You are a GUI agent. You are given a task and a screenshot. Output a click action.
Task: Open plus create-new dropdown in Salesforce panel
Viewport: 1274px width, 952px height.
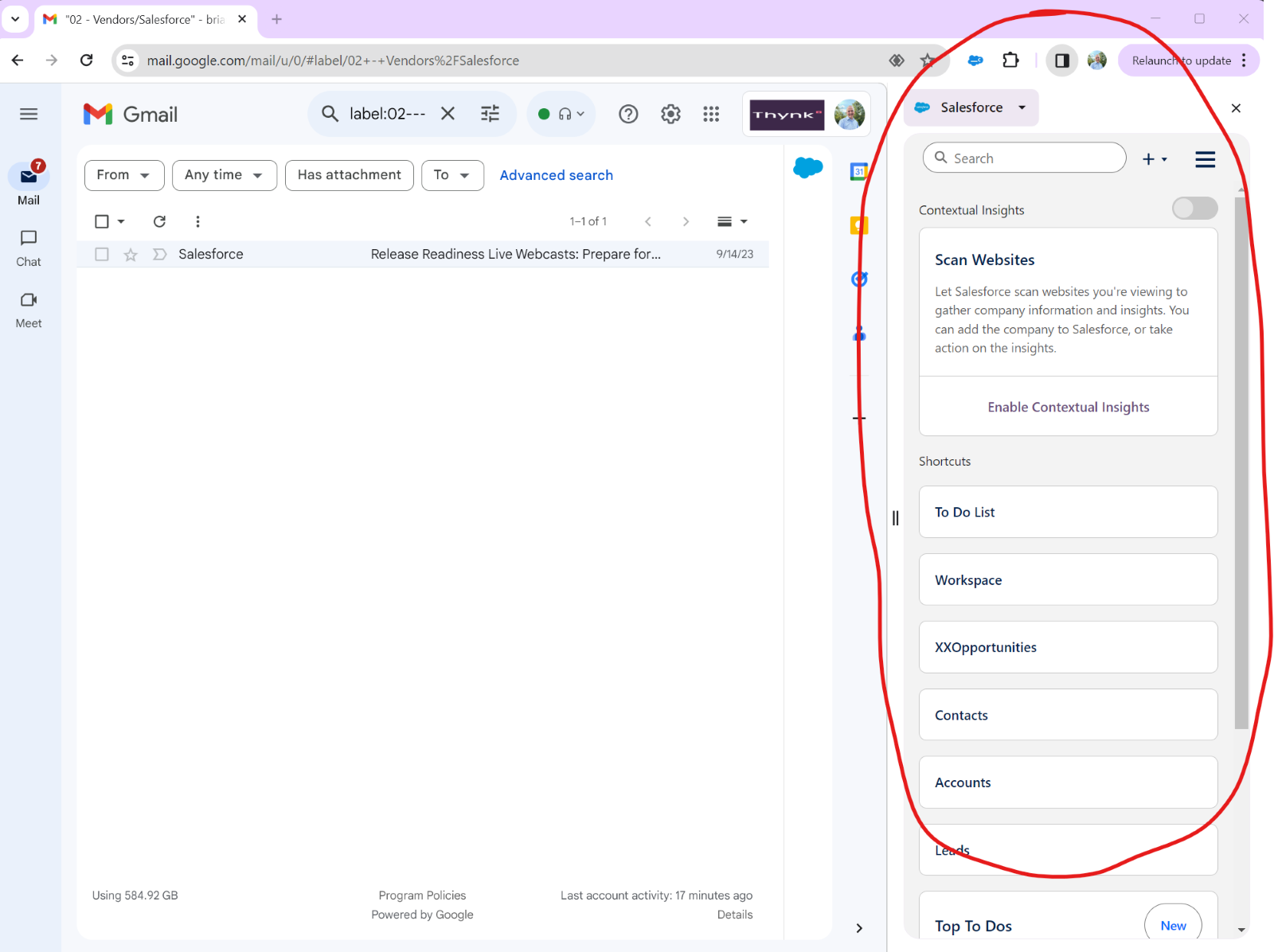[x=1155, y=159]
